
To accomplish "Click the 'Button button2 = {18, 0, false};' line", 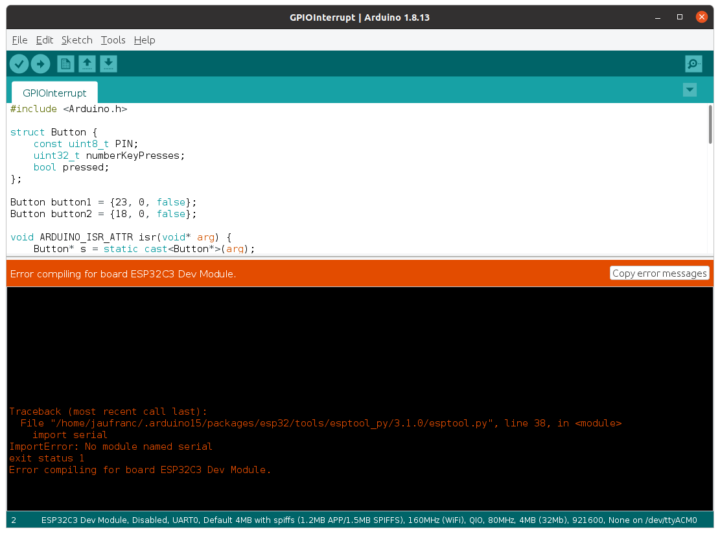I will 103,214.
